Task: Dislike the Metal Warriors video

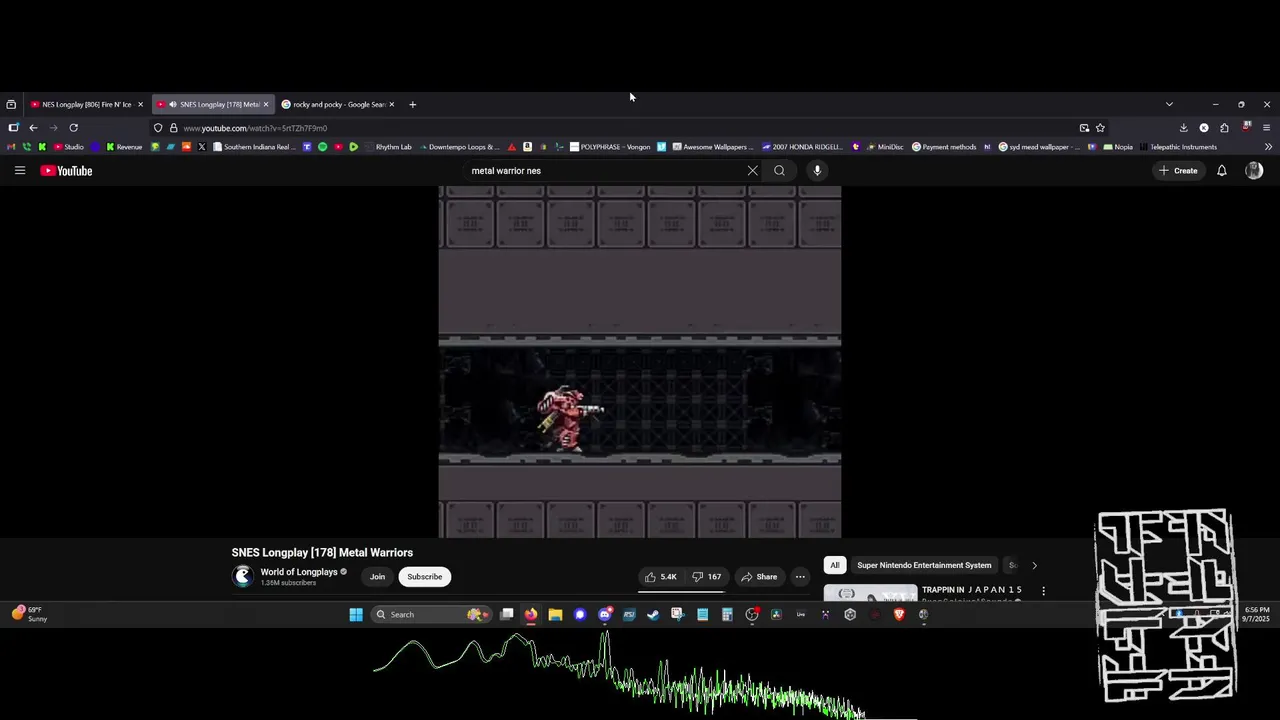Action: 707,577
